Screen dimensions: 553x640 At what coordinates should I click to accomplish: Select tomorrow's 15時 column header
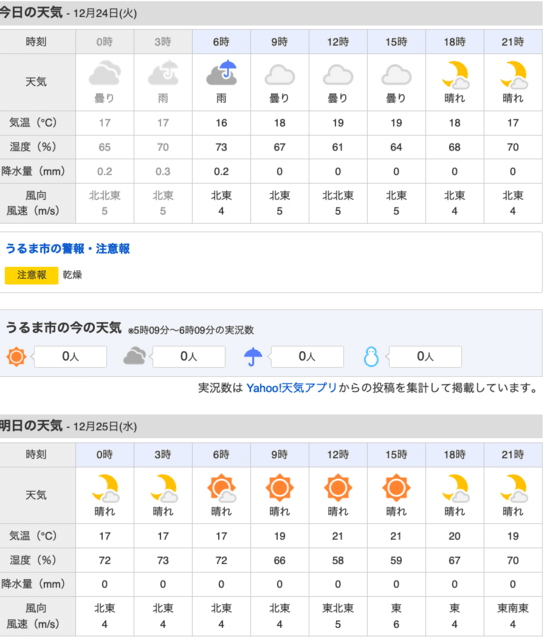point(396,455)
